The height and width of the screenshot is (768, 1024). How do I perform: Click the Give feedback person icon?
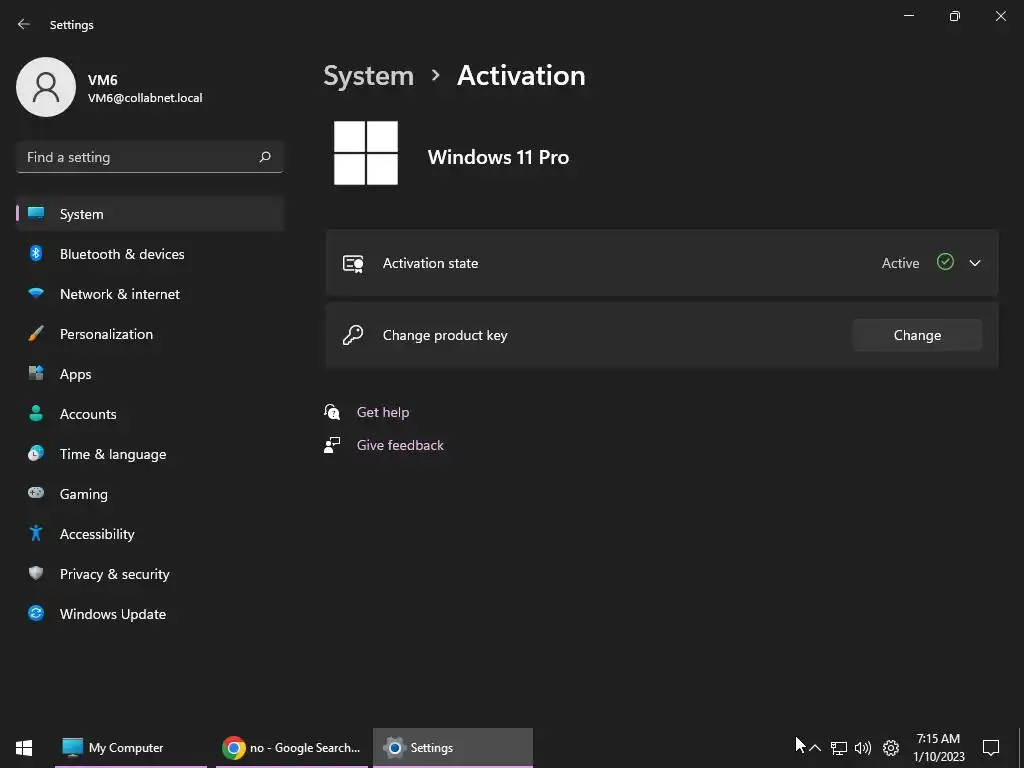332,445
